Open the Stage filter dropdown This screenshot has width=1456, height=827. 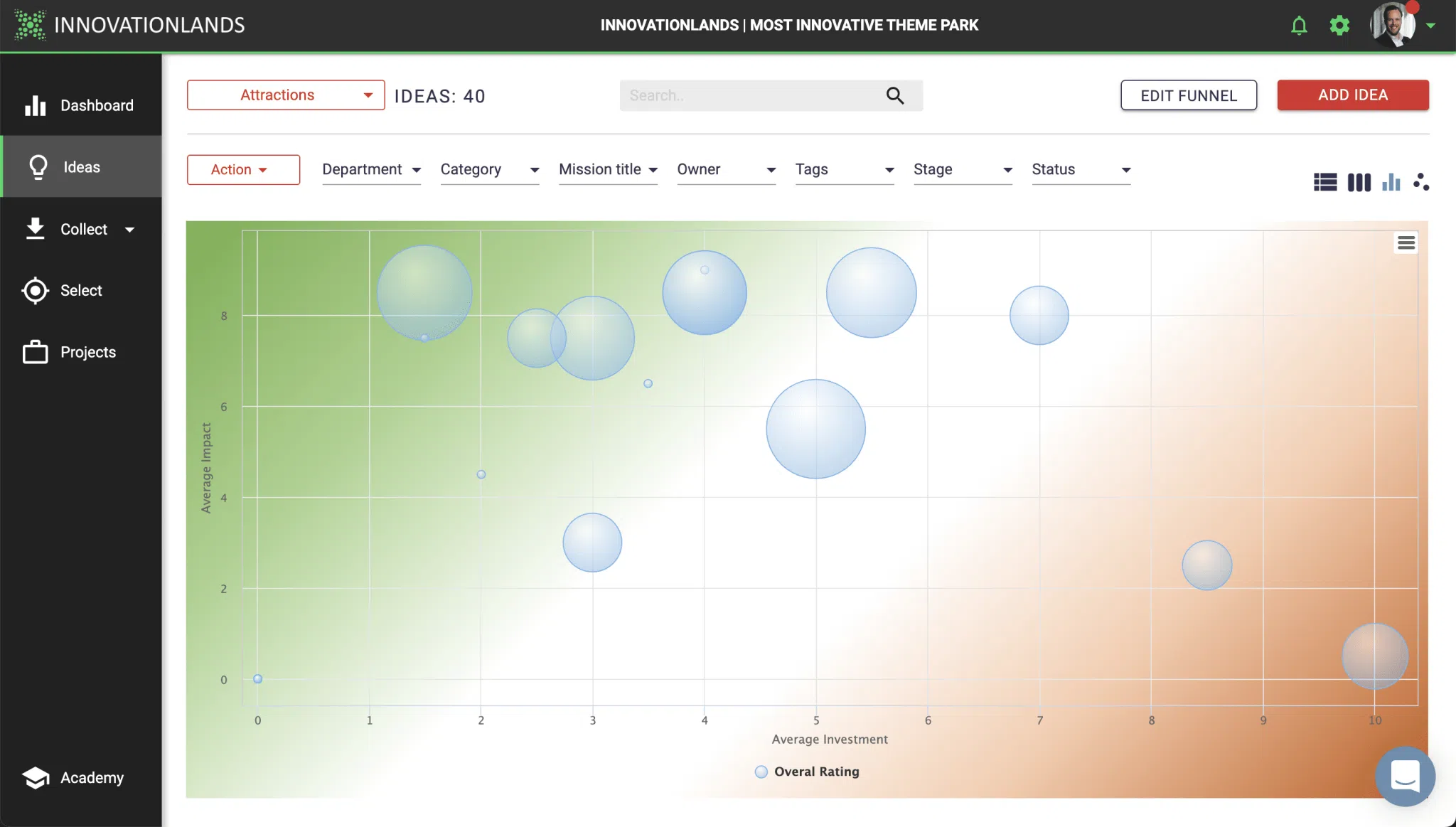(x=963, y=170)
